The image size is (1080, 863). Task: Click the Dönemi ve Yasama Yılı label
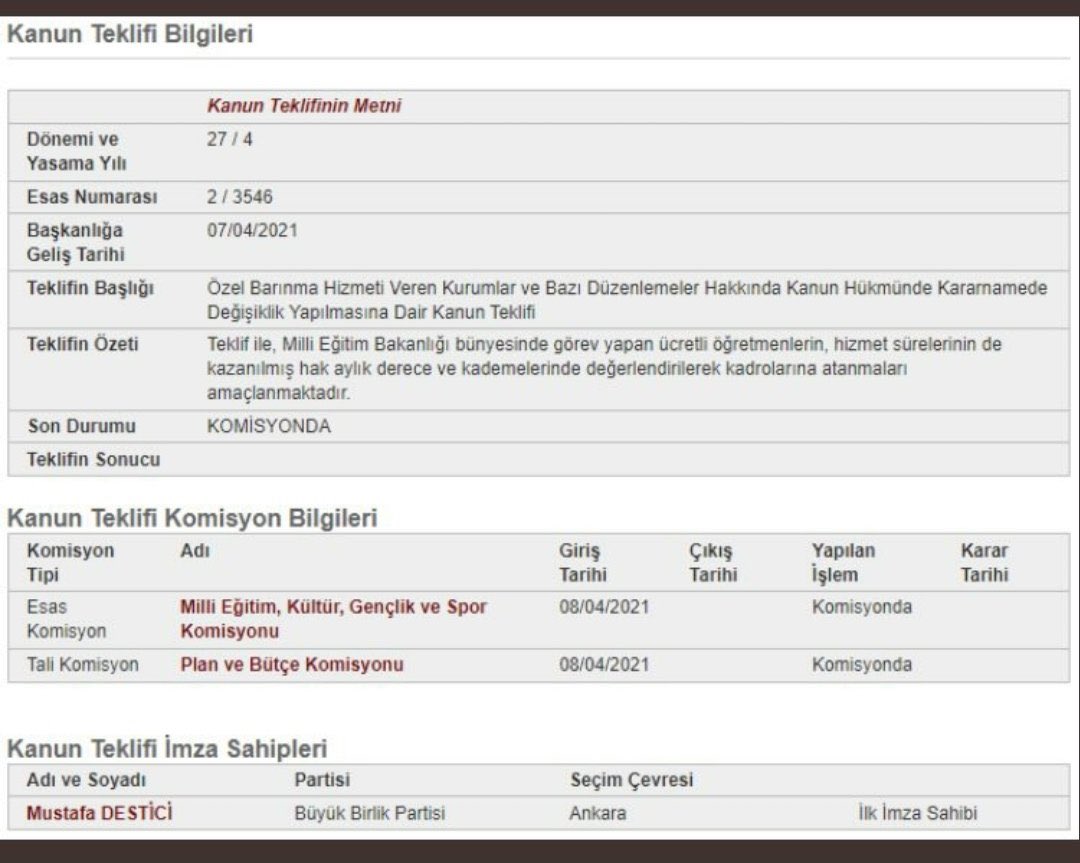click(x=76, y=152)
